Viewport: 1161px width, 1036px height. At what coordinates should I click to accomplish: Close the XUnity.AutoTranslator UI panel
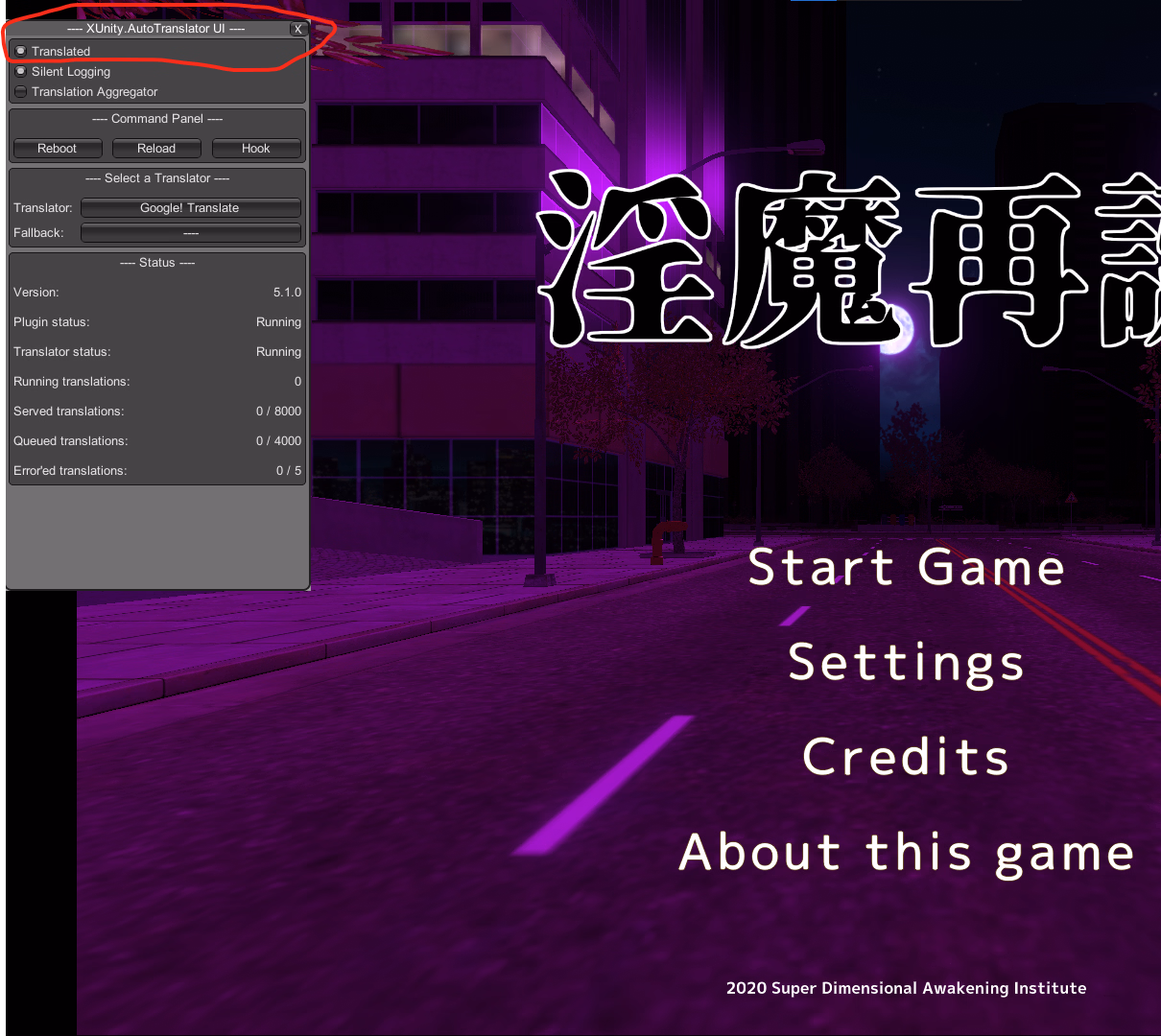pos(298,29)
